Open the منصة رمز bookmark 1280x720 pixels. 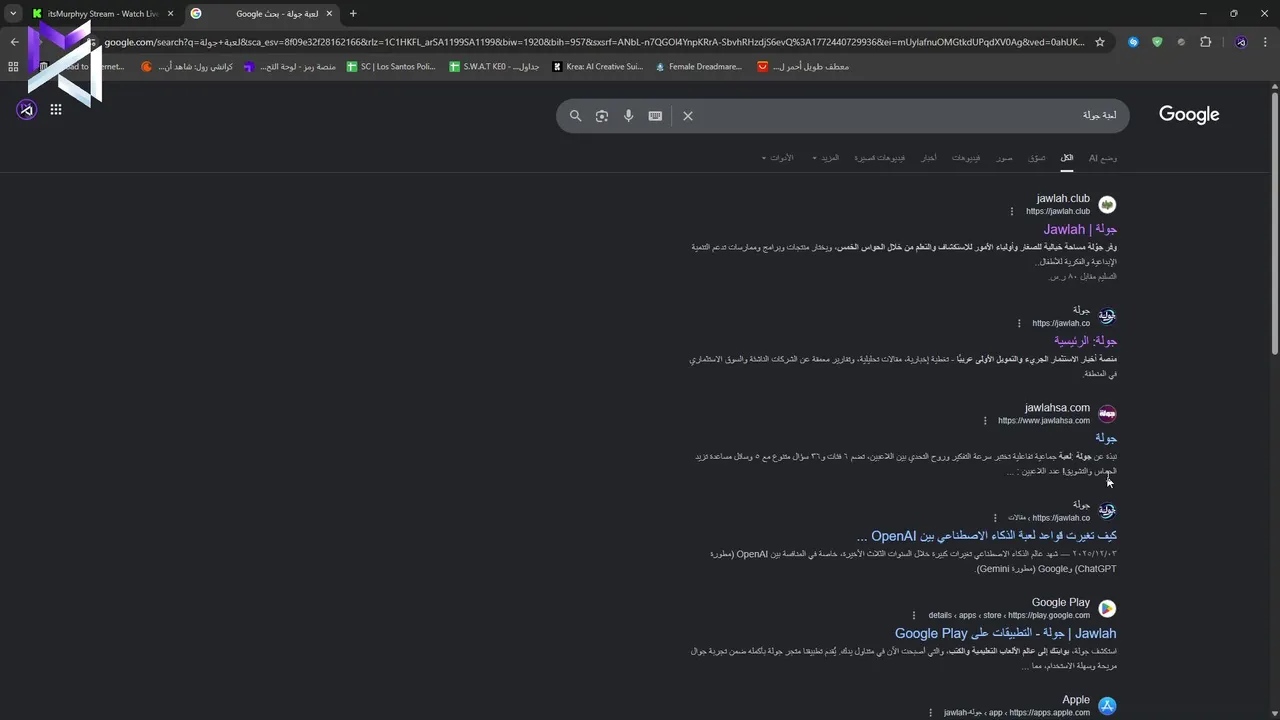coord(290,67)
